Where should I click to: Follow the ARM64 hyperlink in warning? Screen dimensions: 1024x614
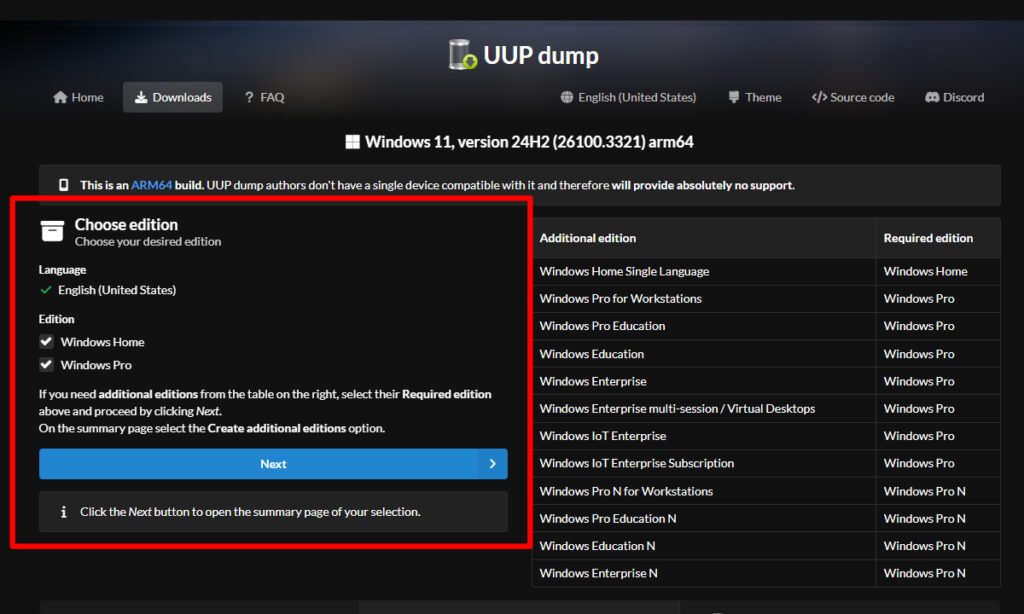151,185
